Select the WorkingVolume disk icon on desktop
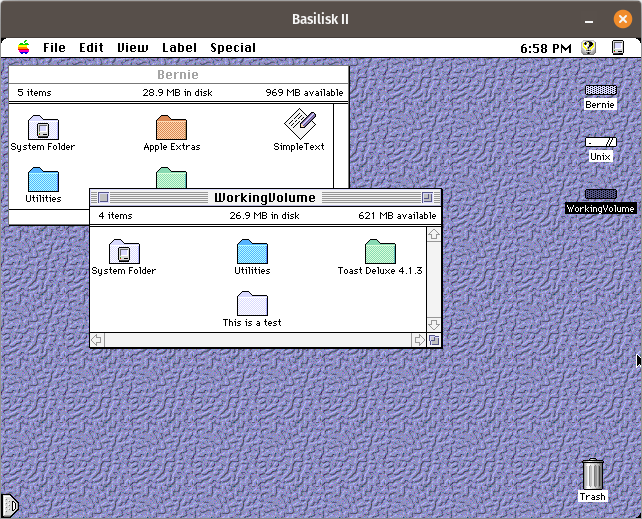 pos(600,194)
